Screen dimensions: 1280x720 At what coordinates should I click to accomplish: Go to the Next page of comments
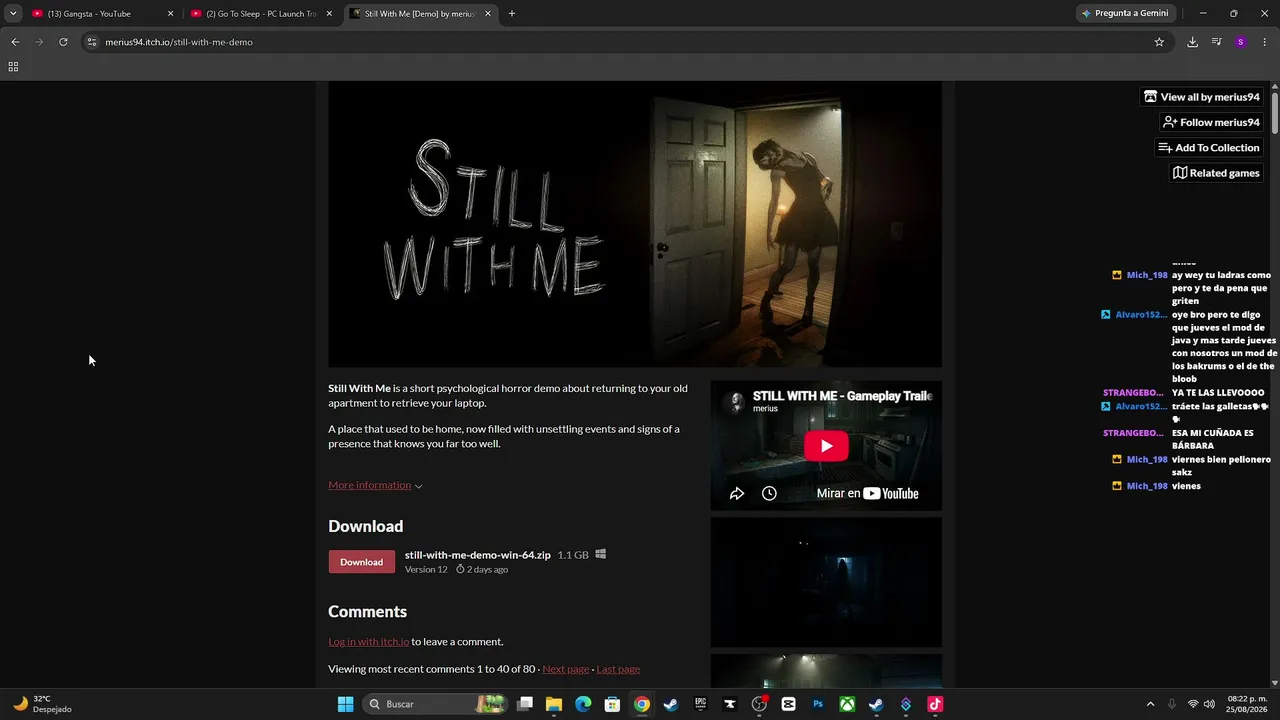coord(565,669)
